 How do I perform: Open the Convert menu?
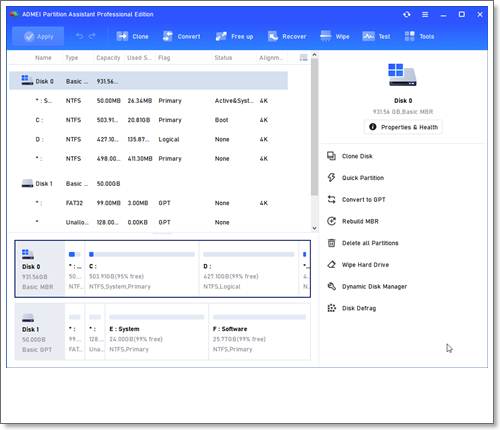[181, 36]
